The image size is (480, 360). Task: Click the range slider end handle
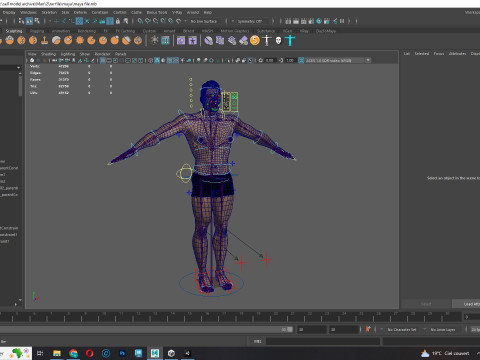point(290,329)
